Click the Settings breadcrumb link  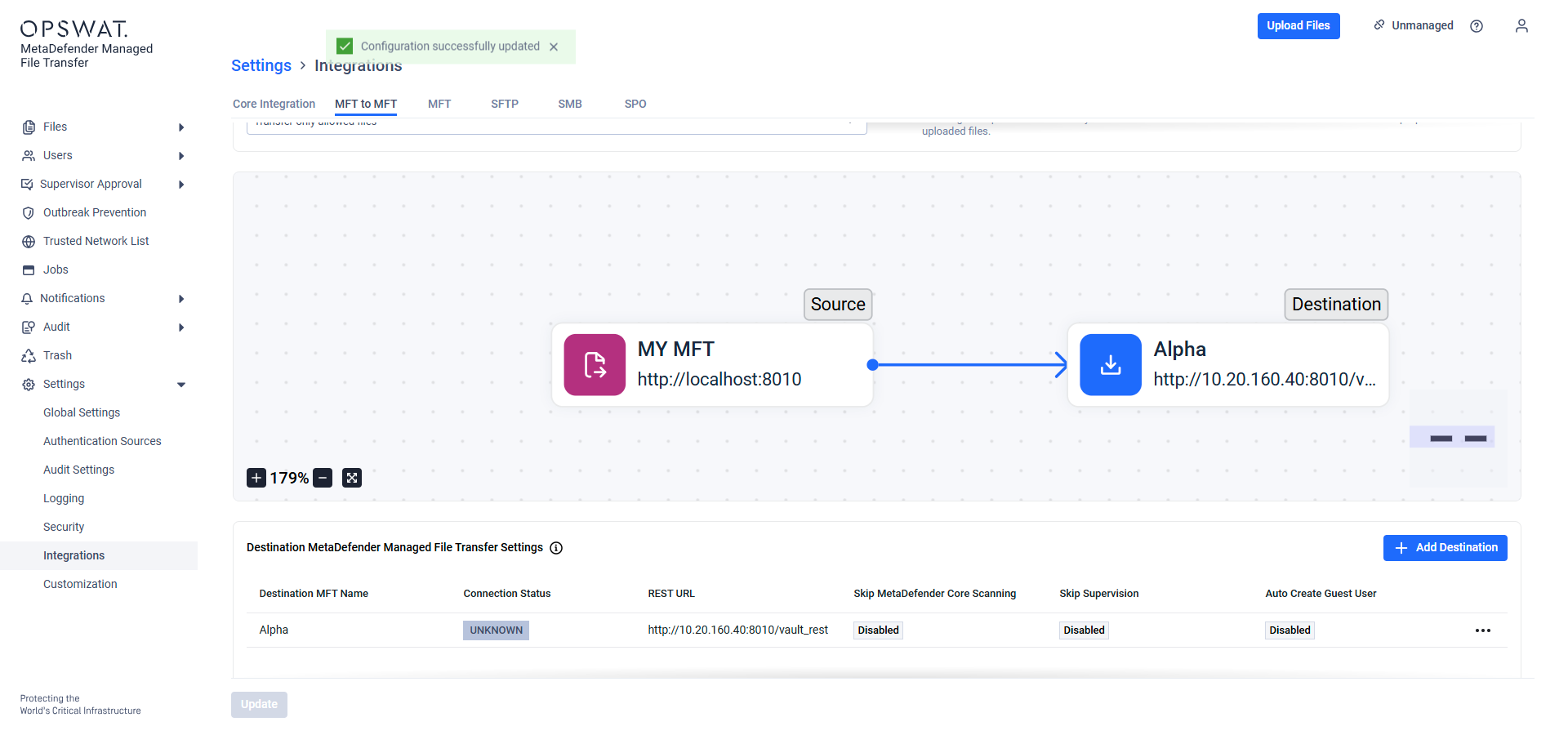click(261, 65)
